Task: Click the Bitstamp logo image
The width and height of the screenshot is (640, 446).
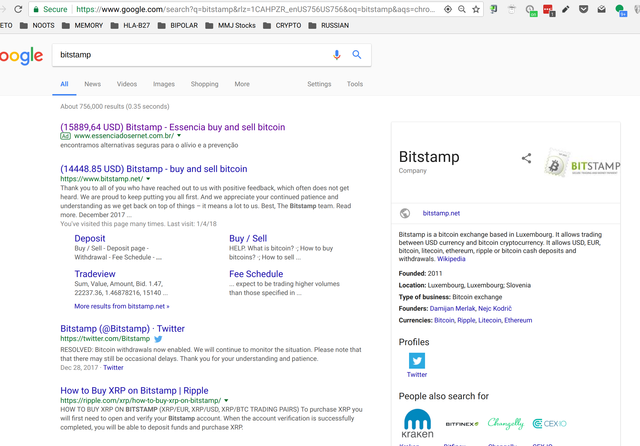Action: tap(582, 164)
